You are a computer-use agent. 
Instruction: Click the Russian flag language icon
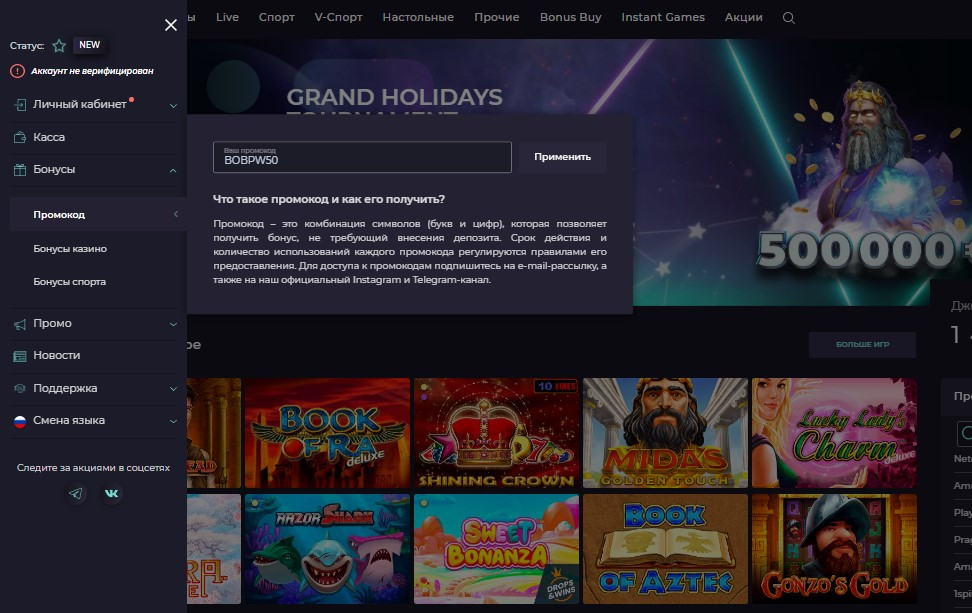point(20,421)
